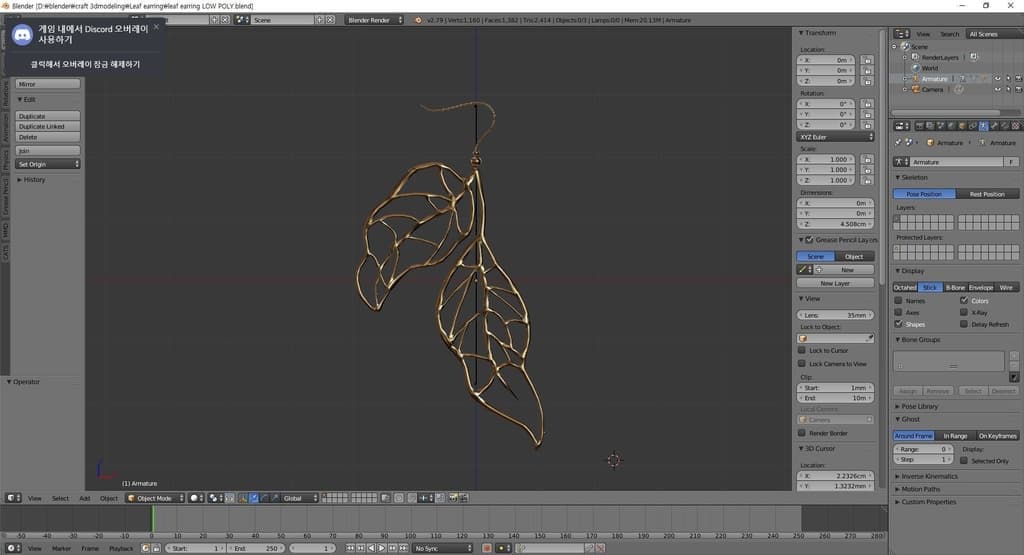Click the record auto-keyframe button

pos(487,548)
